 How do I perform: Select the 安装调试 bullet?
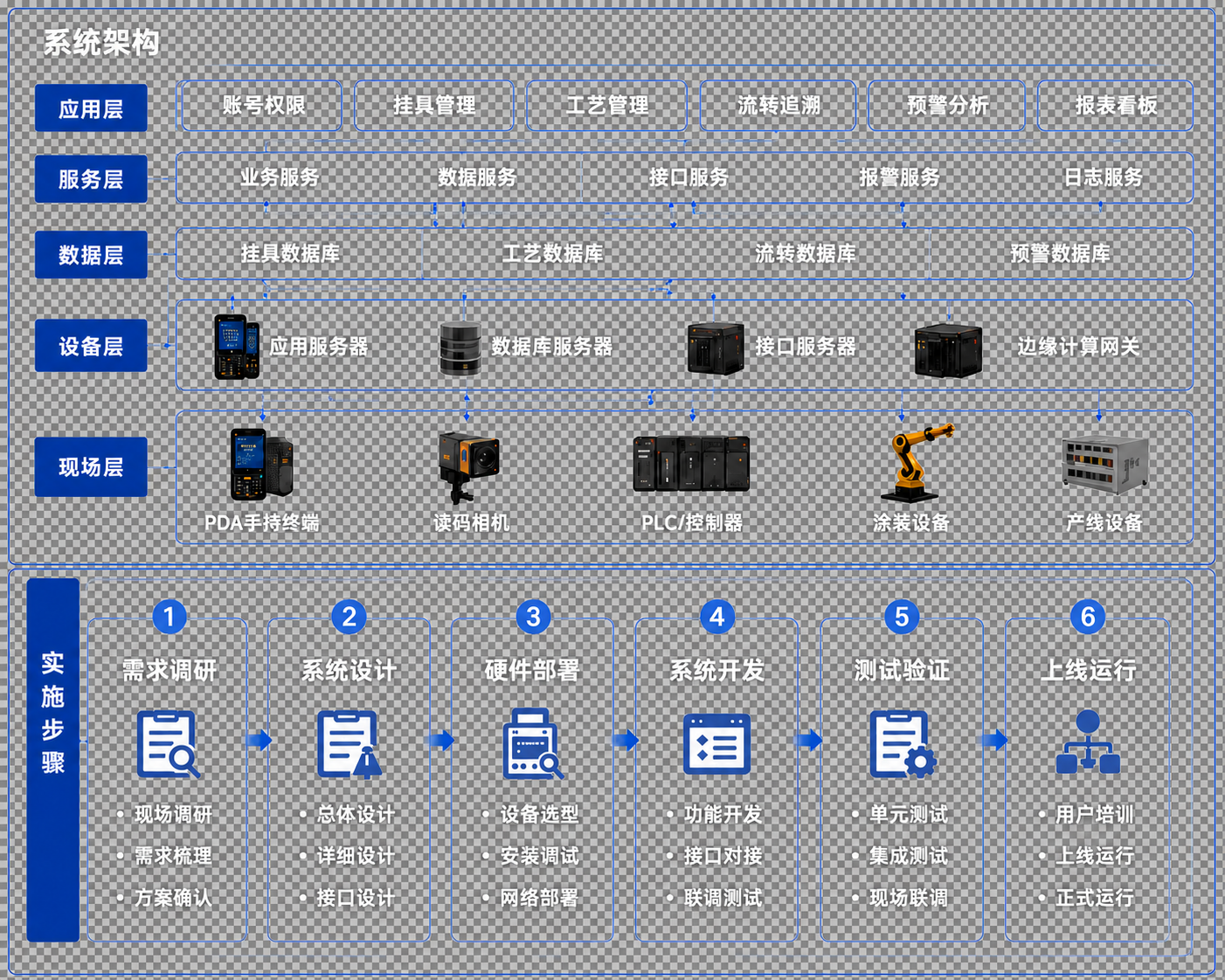click(539, 856)
